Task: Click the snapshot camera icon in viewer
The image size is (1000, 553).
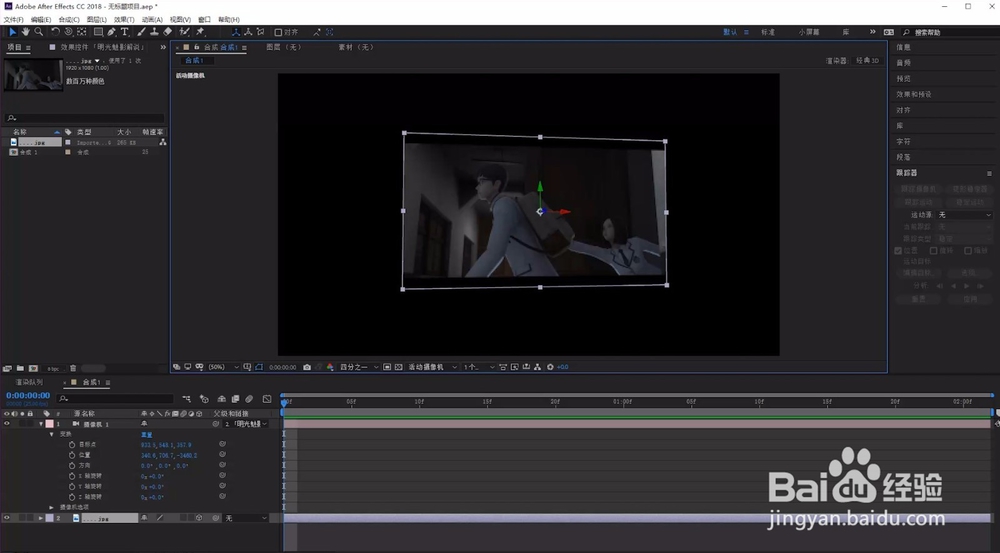Action: click(x=307, y=367)
